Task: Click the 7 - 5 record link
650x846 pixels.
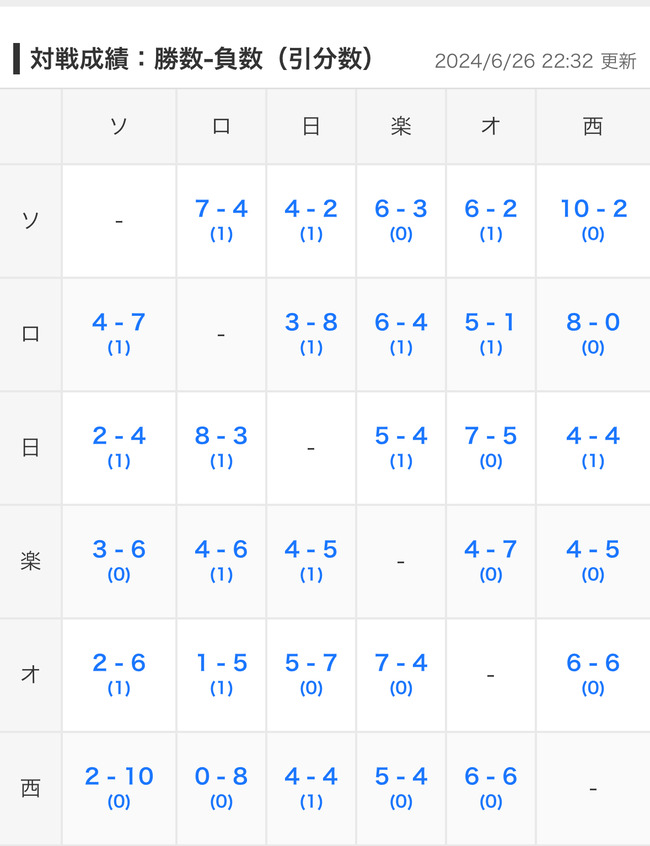Action: point(491,436)
